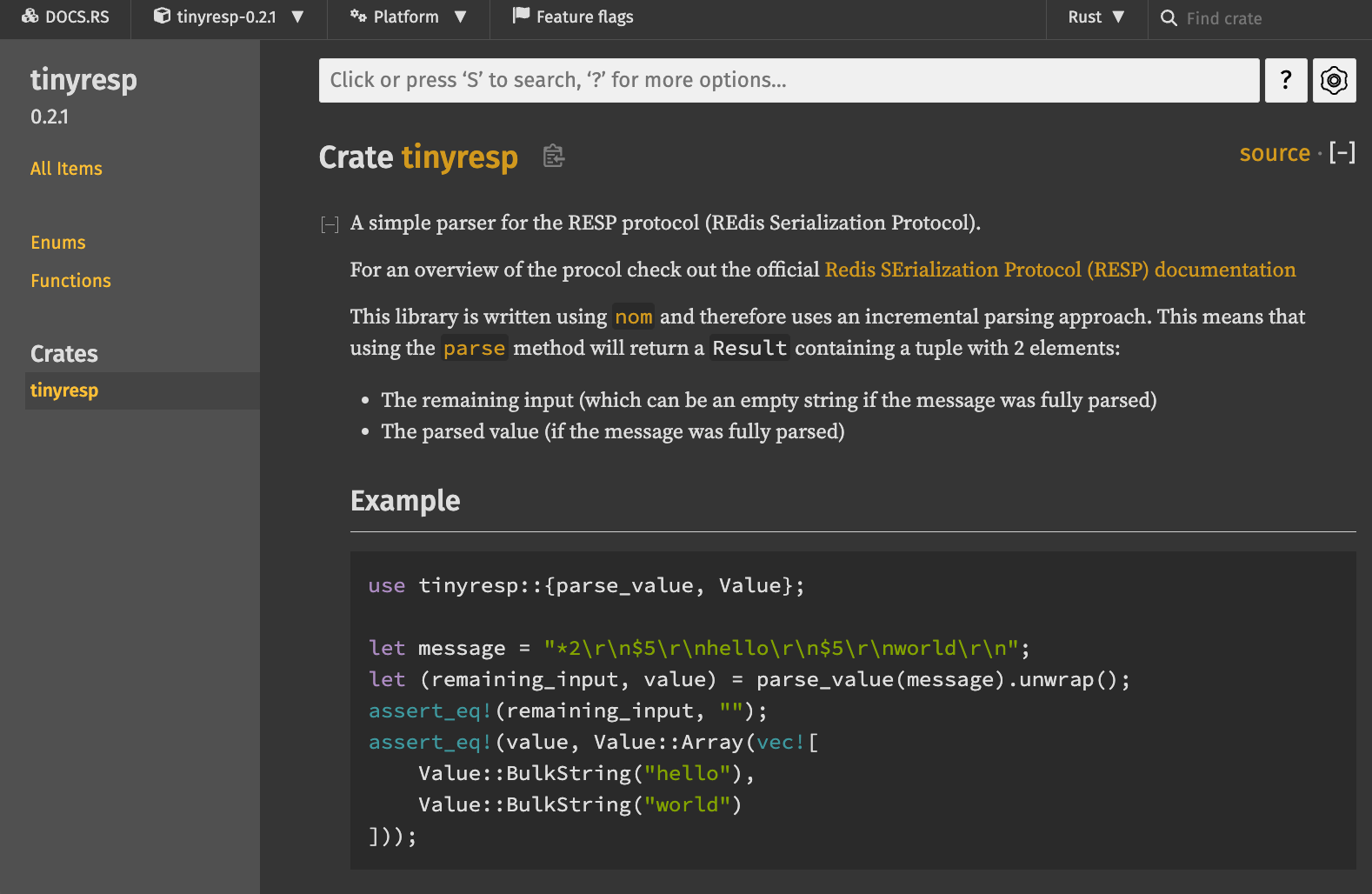Open the parse method link
This screenshot has height=894, width=1372.
[x=474, y=349]
